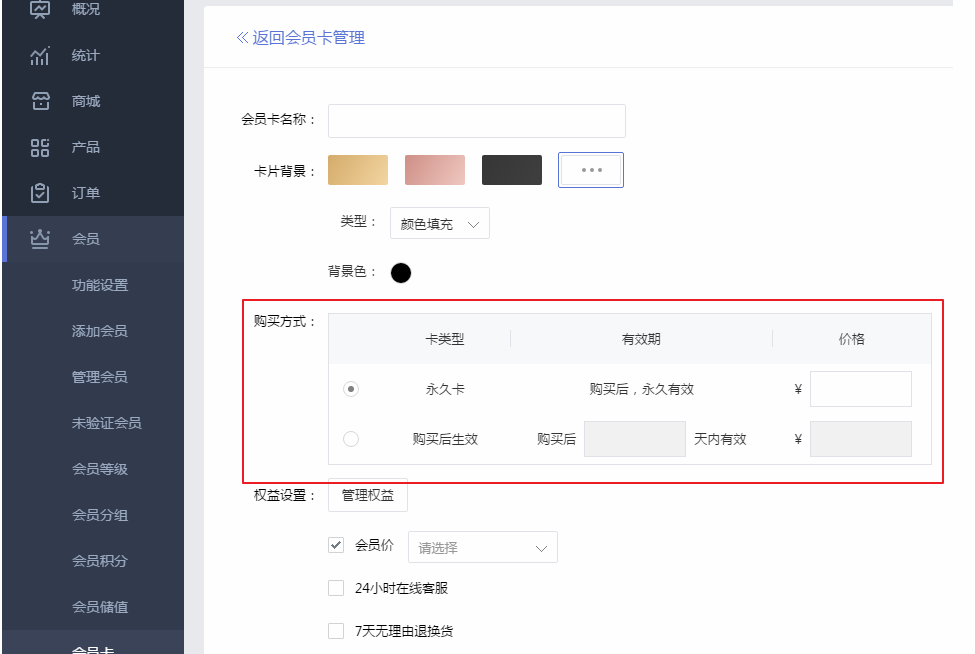
Task: Go to 会员积分 in the sidebar
Action: coord(100,561)
